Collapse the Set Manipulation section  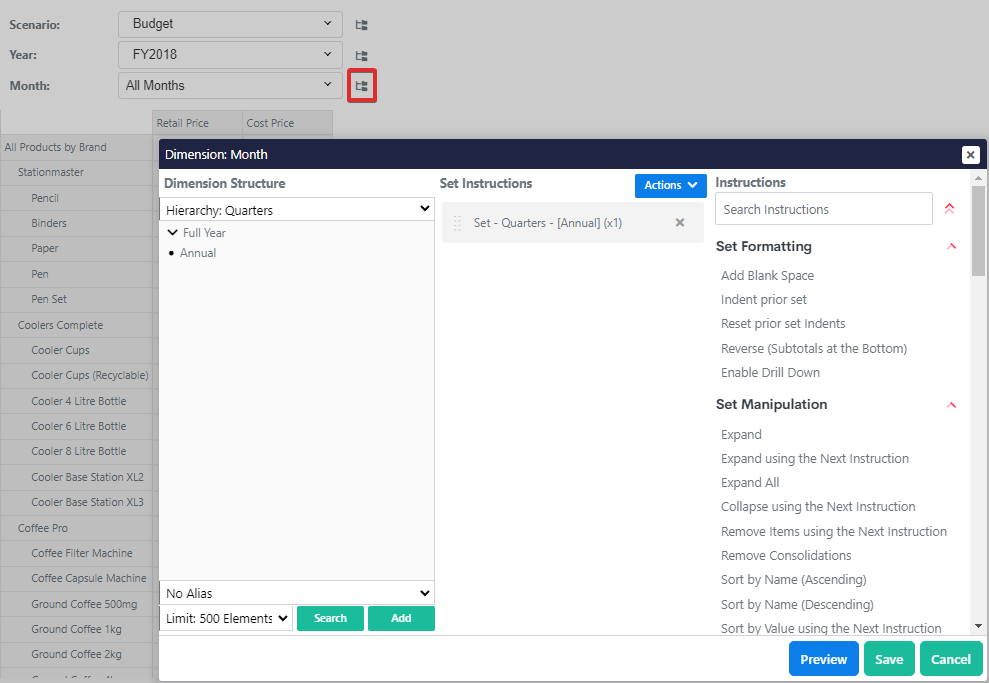(951, 405)
